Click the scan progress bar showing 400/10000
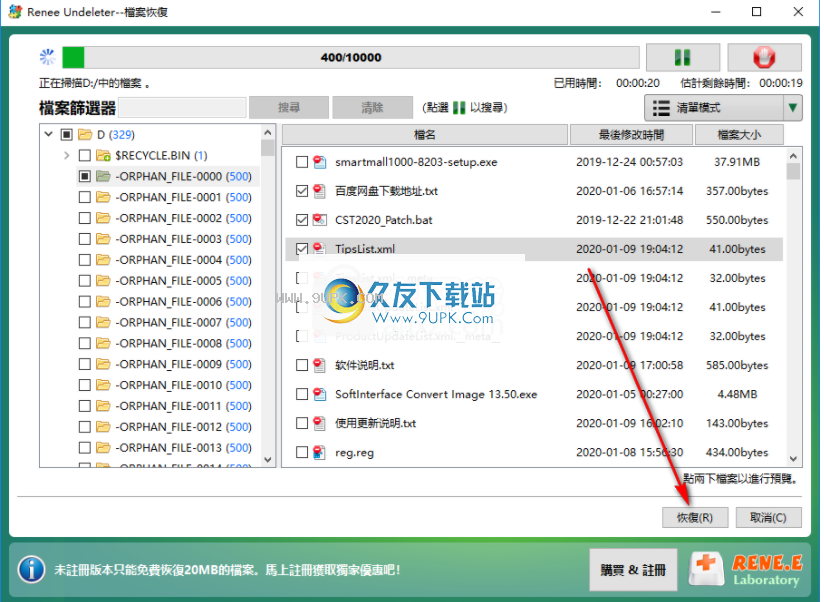Viewport: 824px width, 602px height. pos(351,57)
